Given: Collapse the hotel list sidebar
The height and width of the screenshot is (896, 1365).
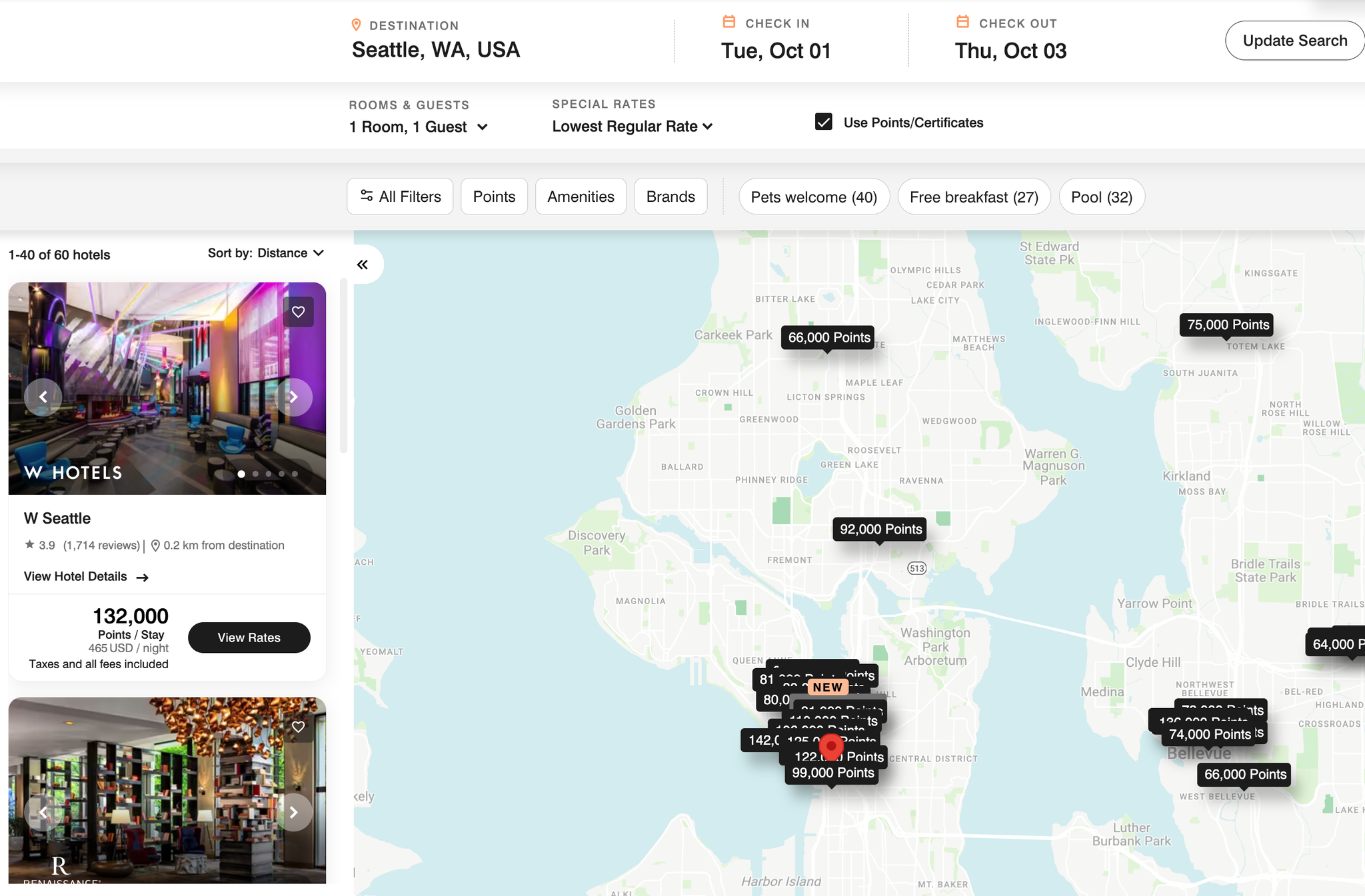Looking at the screenshot, I should [x=363, y=264].
